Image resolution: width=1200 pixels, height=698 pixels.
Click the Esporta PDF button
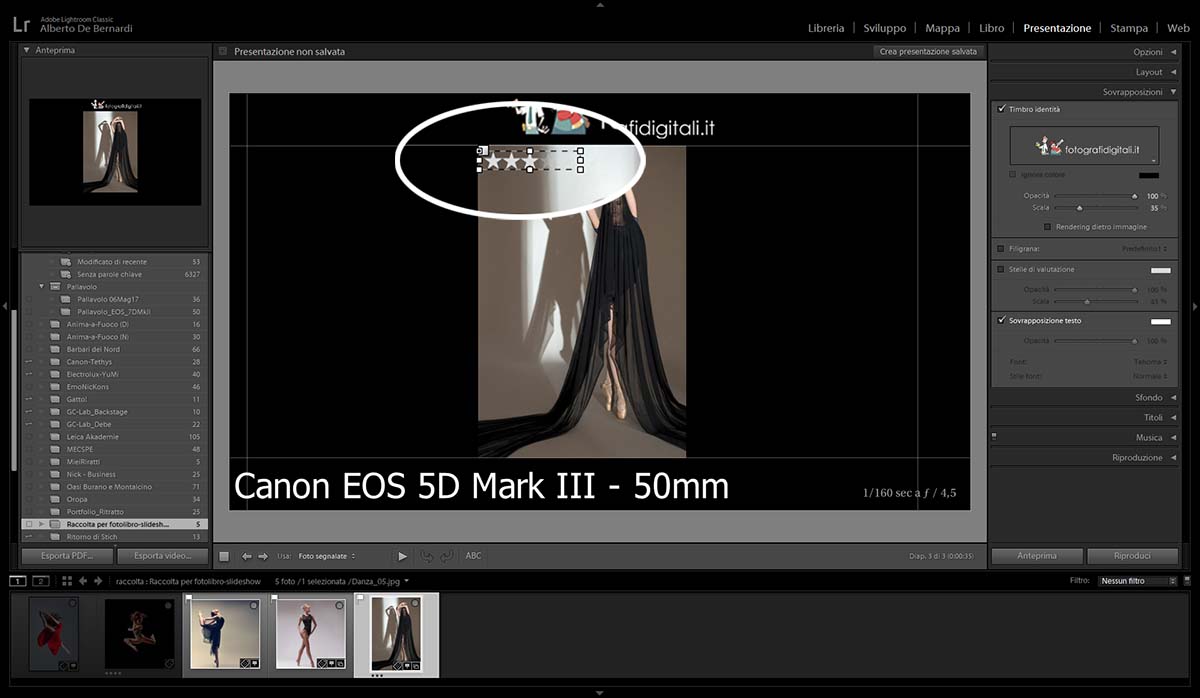[67, 556]
